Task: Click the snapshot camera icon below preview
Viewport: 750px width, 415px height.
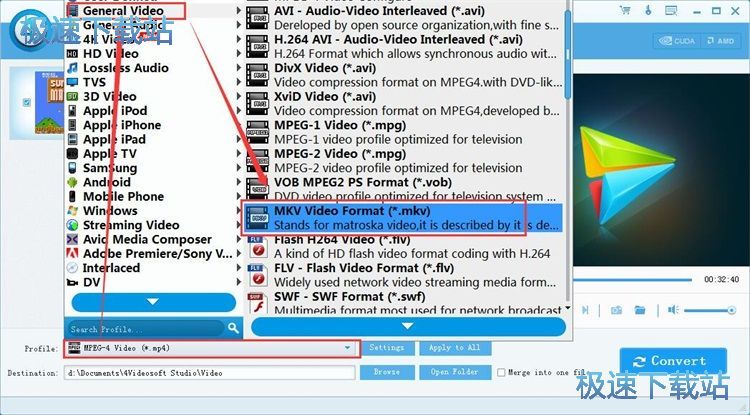Action: (x=617, y=310)
